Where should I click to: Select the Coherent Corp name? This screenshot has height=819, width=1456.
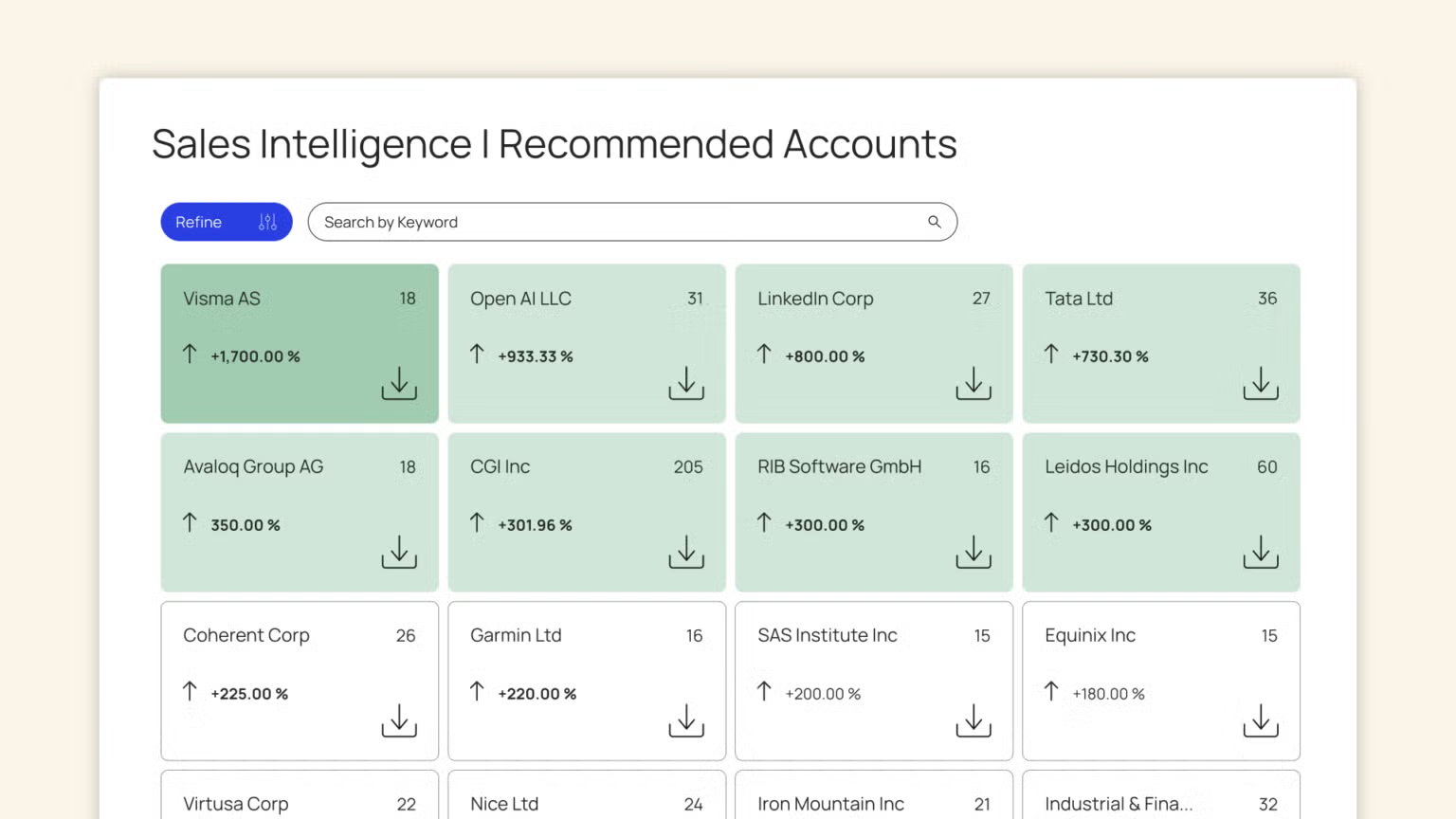246,636
